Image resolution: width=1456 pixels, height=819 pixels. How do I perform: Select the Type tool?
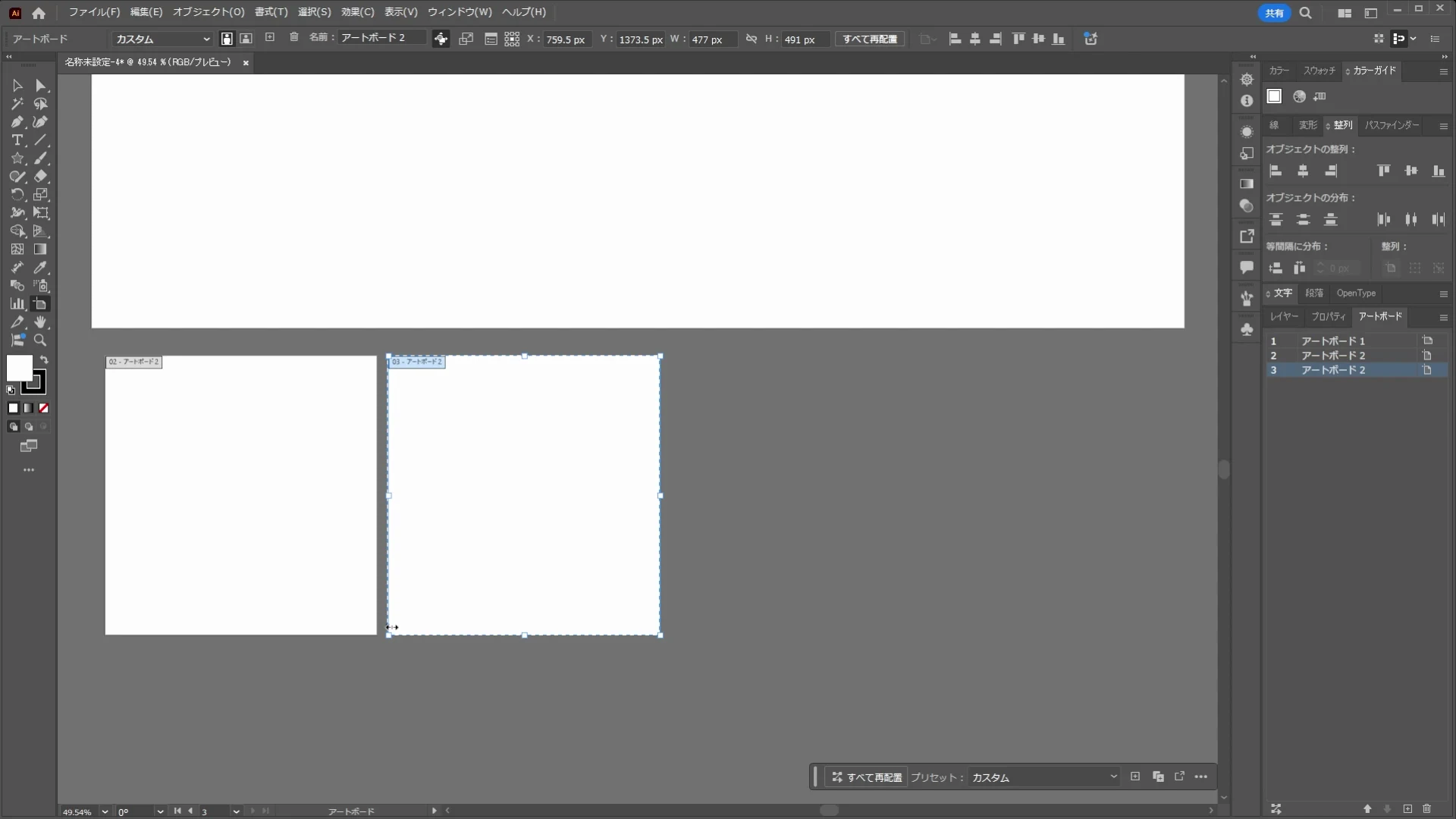pyautogui.click(x=17, y=140)
